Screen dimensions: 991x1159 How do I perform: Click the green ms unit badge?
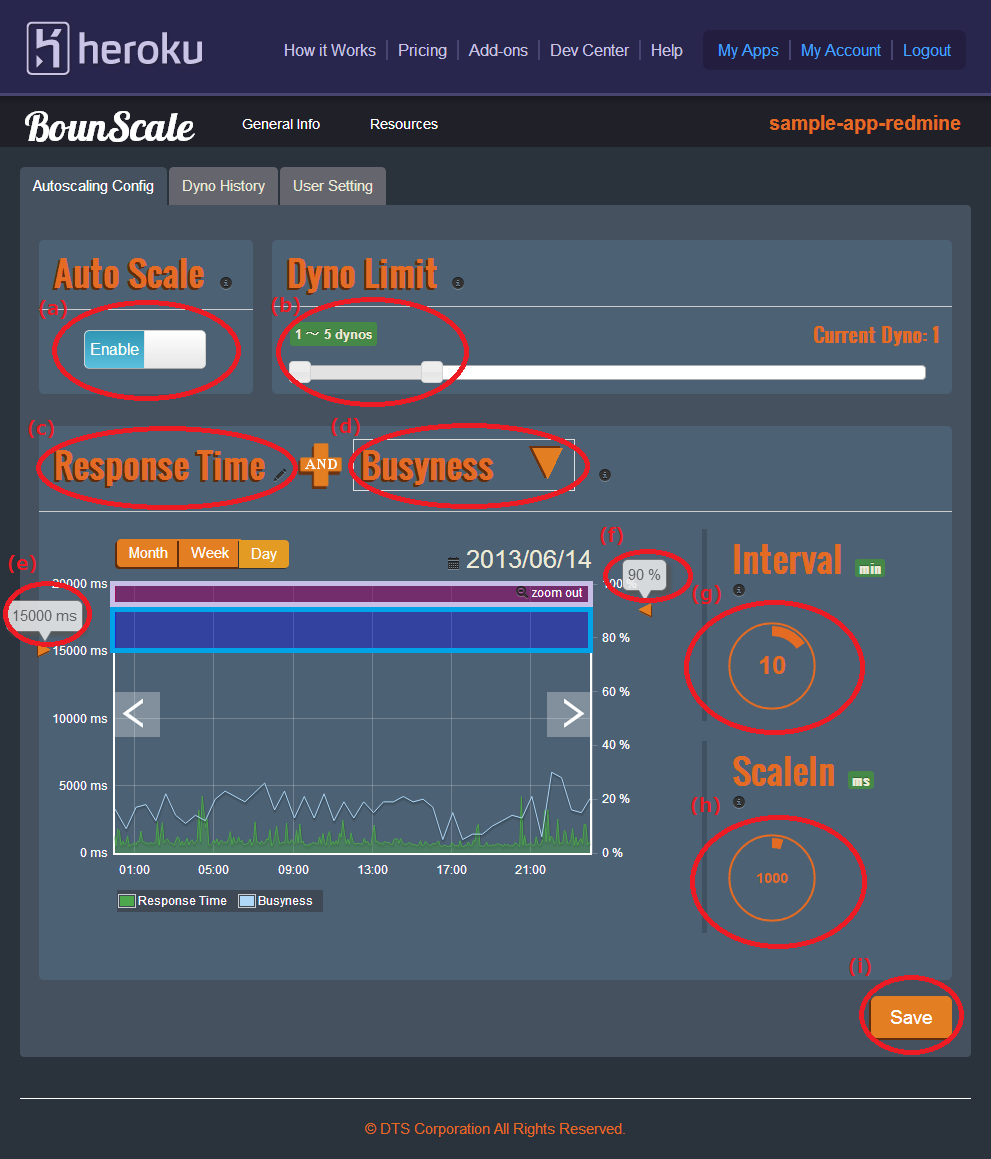861,781
